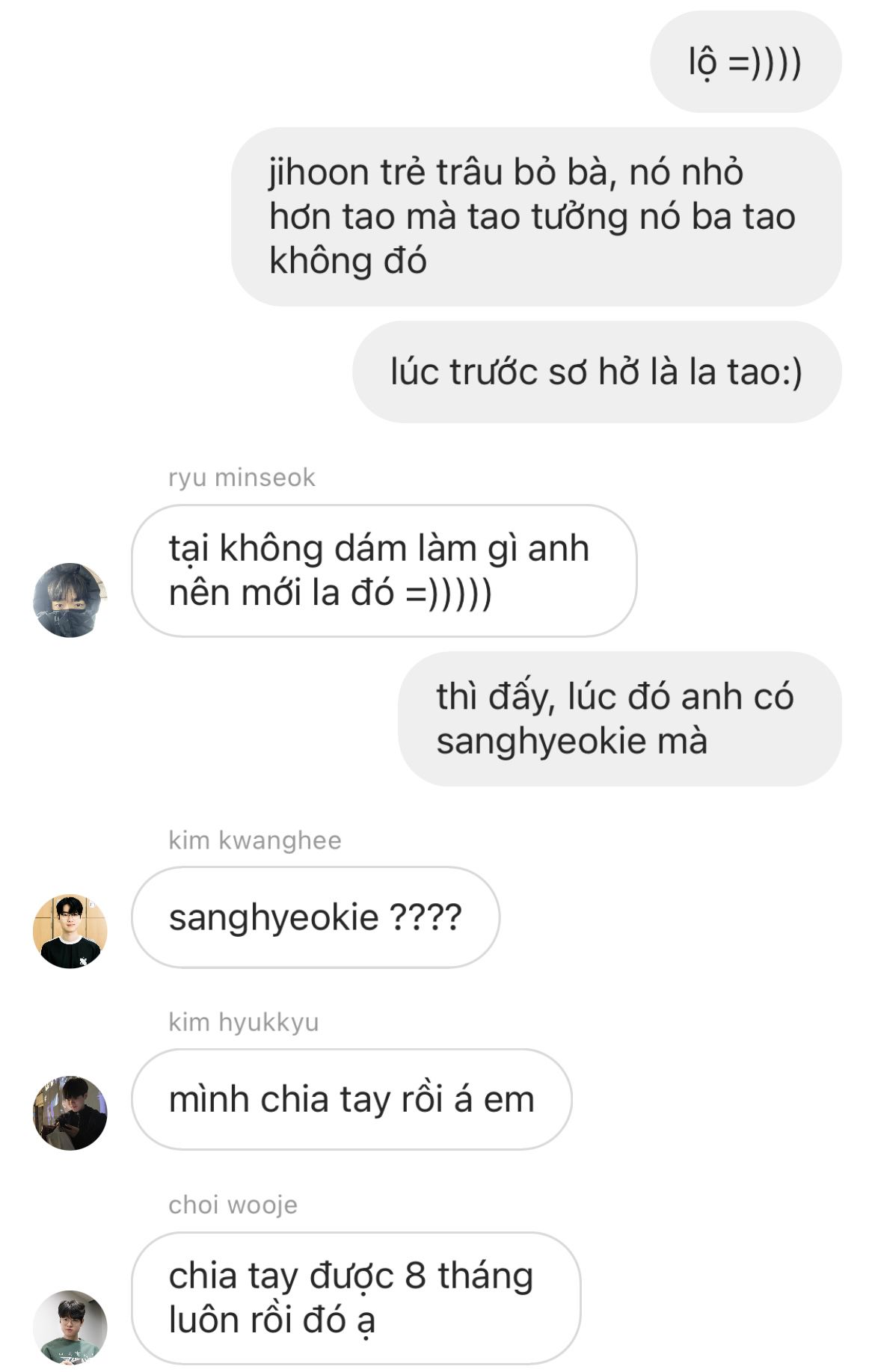Tap the word 'jihoon' in the sent message

(x=319, y=173)
